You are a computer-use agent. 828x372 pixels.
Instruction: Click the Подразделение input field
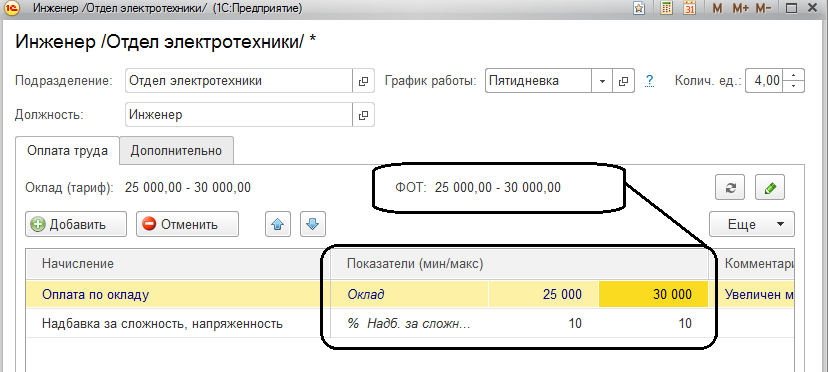pyautogui.click(x=239, y=81)
